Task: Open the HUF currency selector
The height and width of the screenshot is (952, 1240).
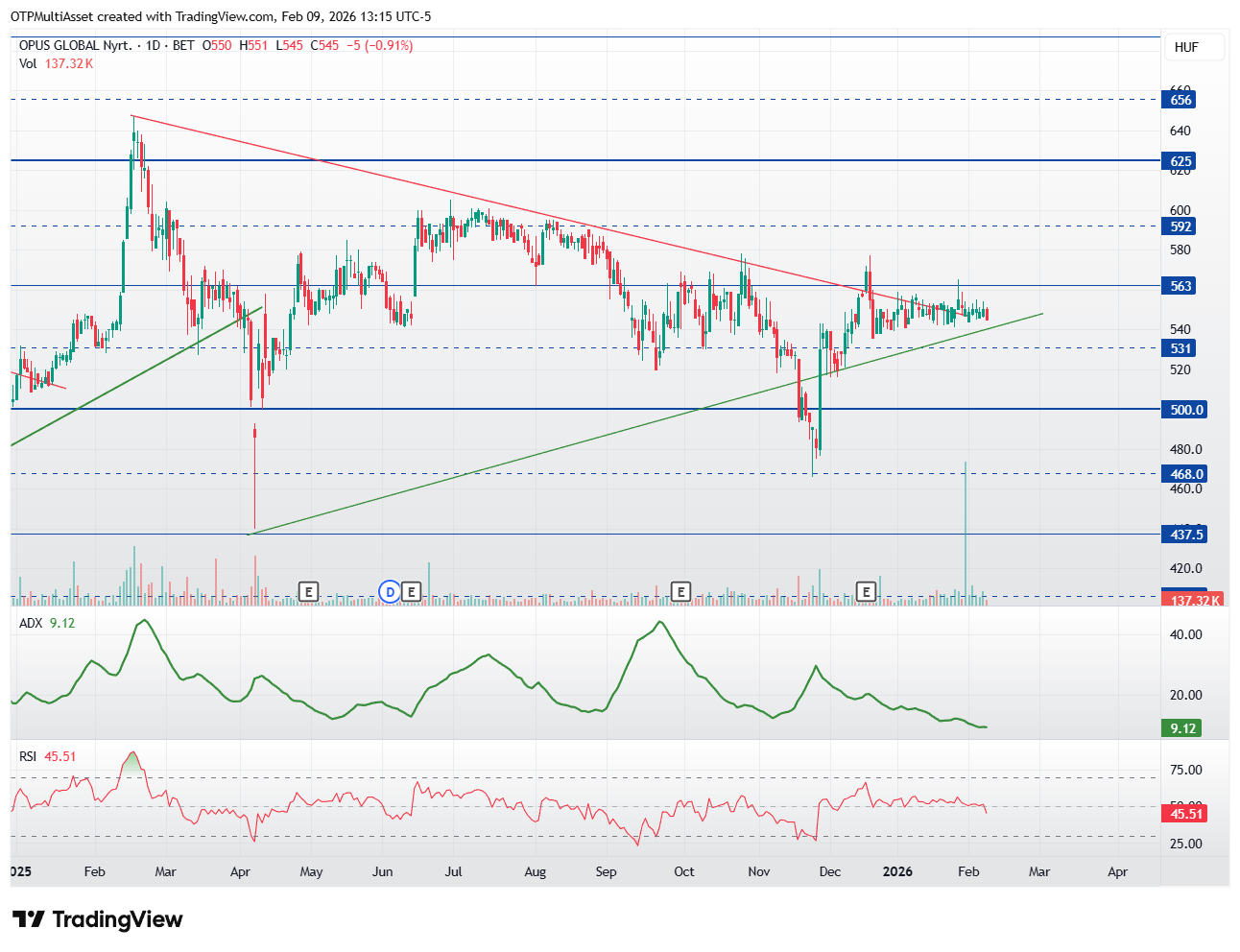Action: point(1186,47)
